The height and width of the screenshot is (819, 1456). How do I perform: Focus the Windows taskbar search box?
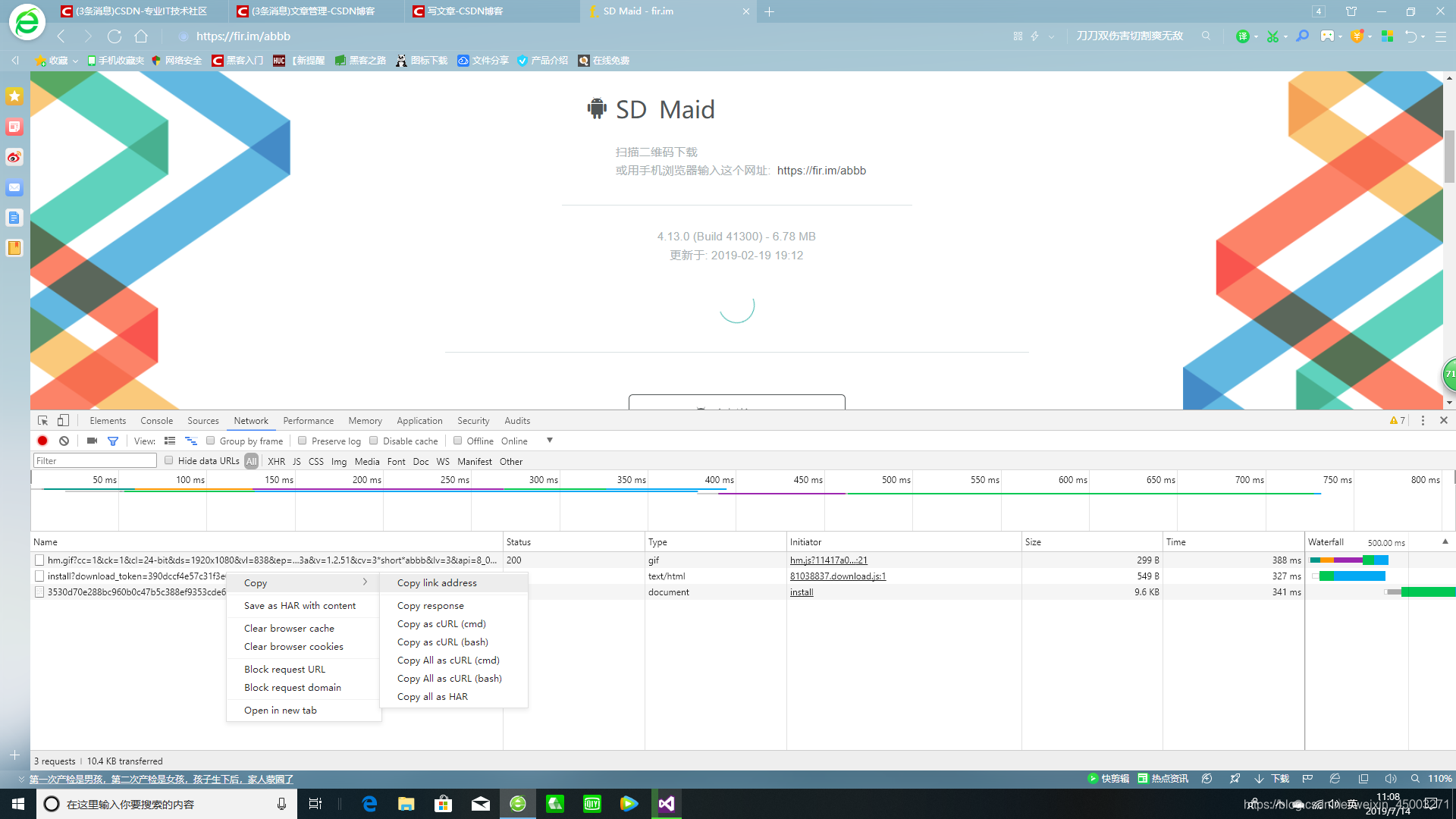click(x=165, y=804)
